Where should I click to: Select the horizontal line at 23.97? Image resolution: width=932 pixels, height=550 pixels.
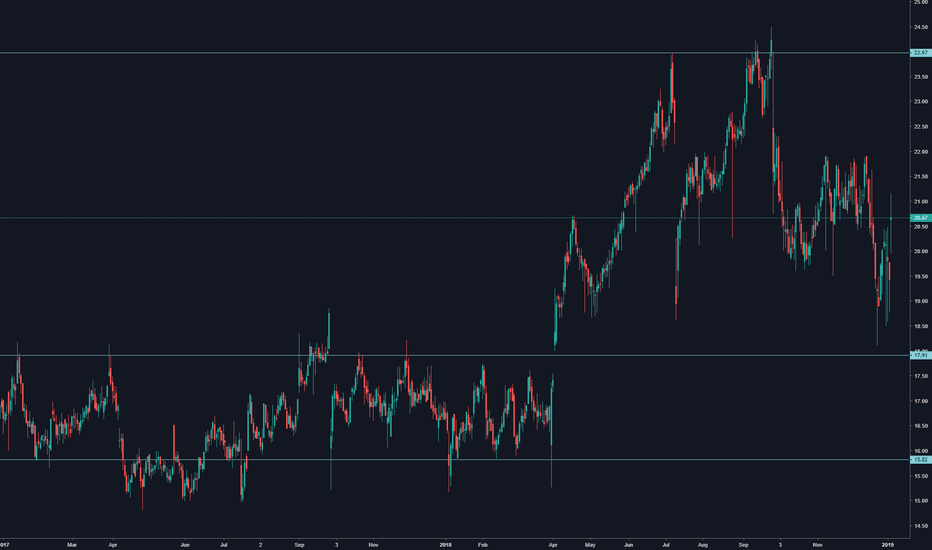pyautogui.click(x=455, y=53)
